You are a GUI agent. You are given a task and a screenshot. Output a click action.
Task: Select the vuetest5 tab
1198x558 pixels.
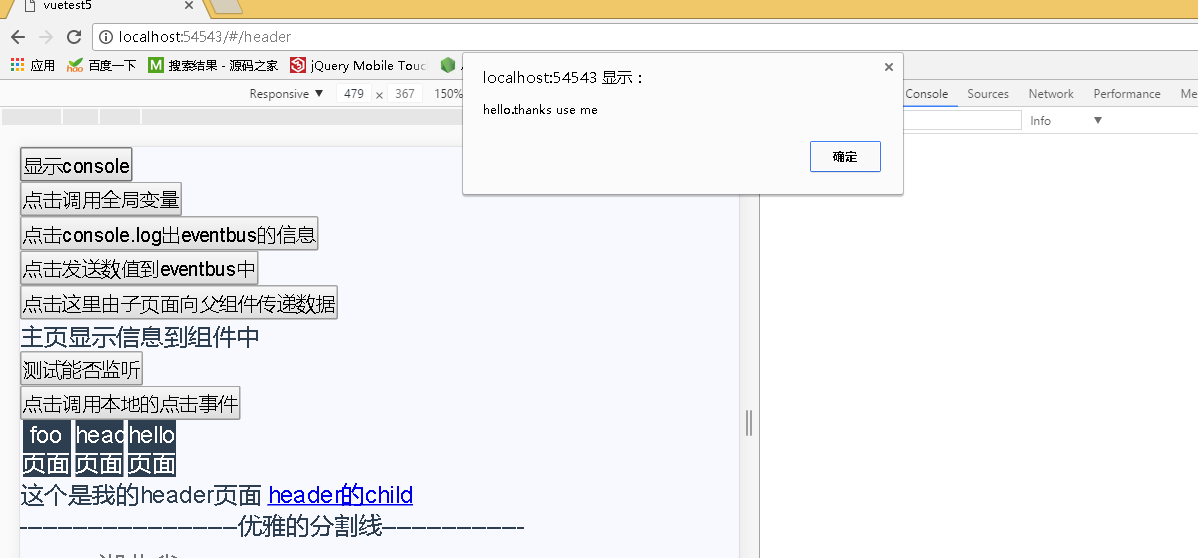107,6
